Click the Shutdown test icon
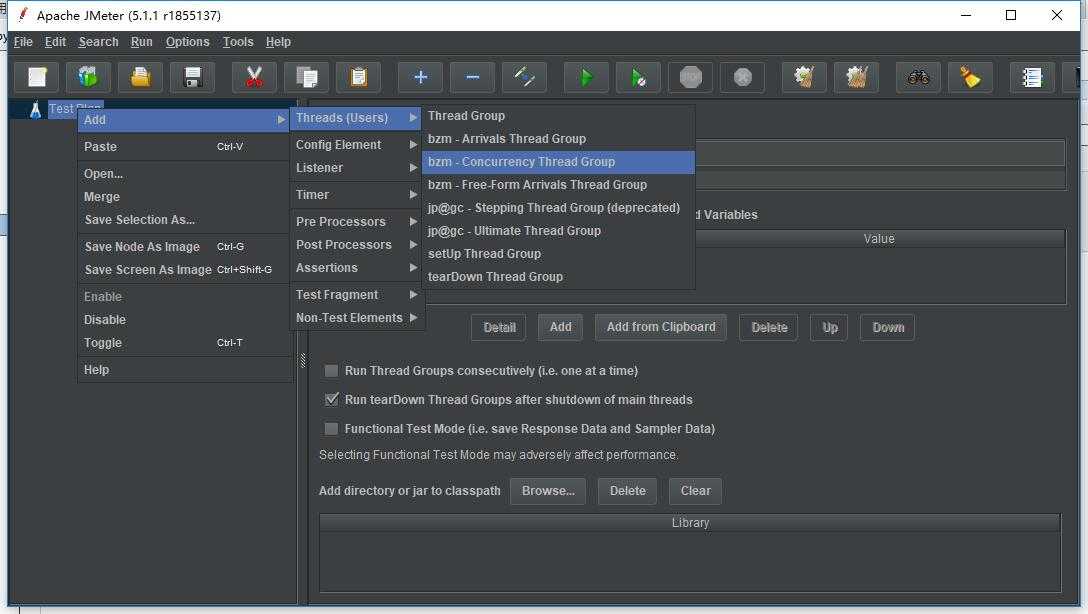1088x614 pixels. (x=742, y=77)
